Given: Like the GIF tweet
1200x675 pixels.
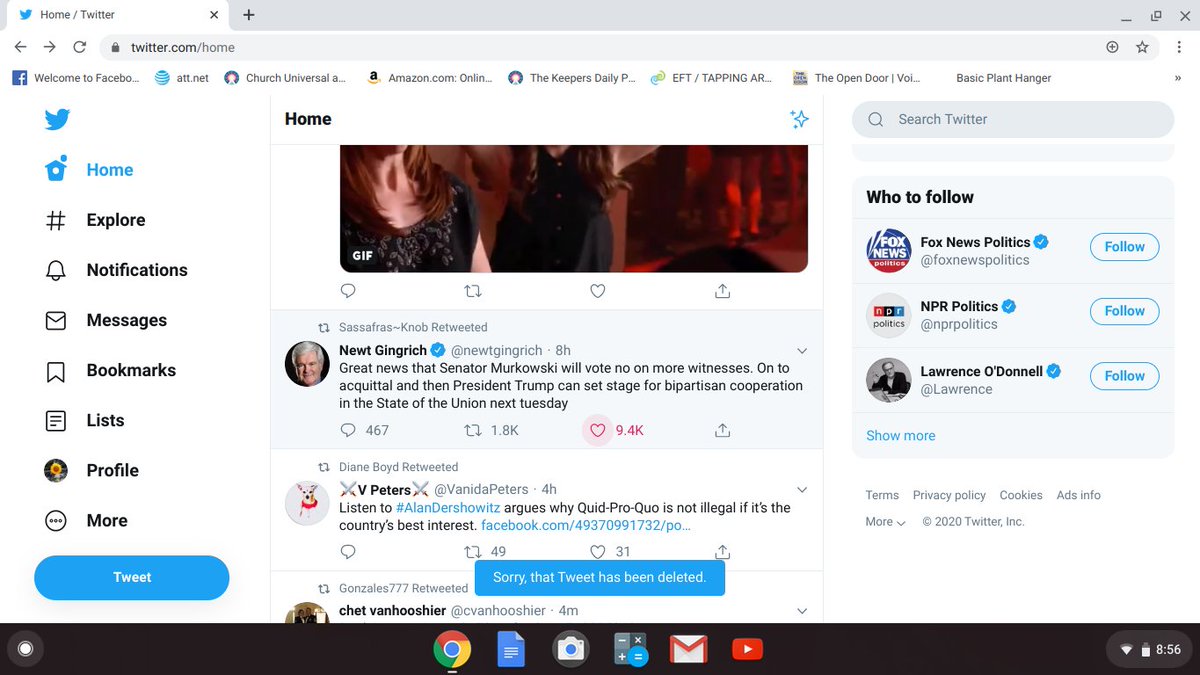Looking at the screenshot, I should 598,291.
